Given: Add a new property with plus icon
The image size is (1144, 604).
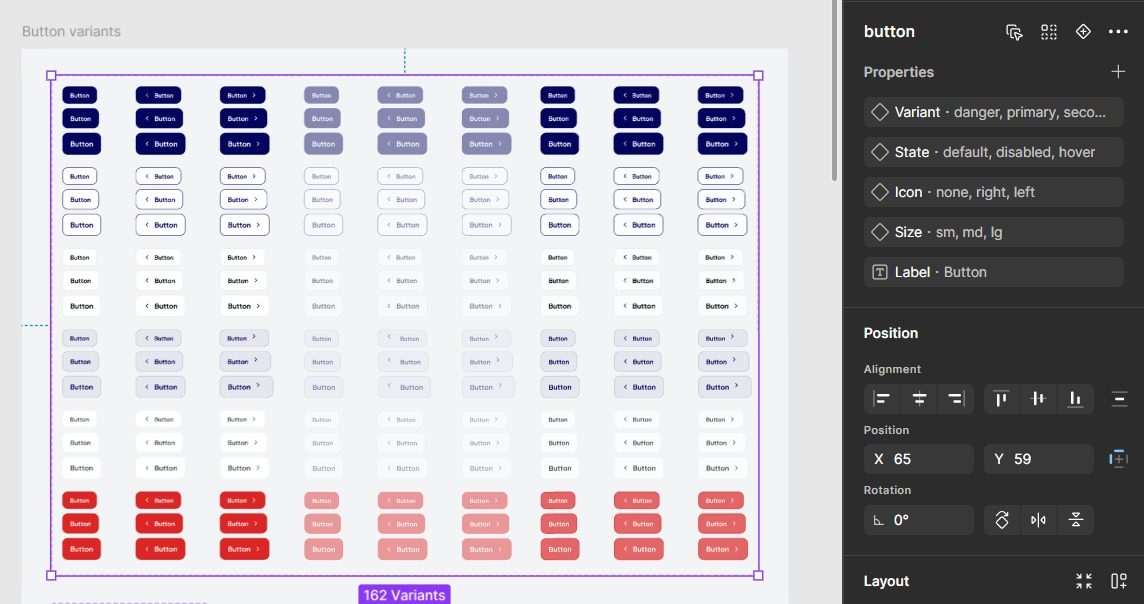Looking at the screenshot, I should [1118, 71].
